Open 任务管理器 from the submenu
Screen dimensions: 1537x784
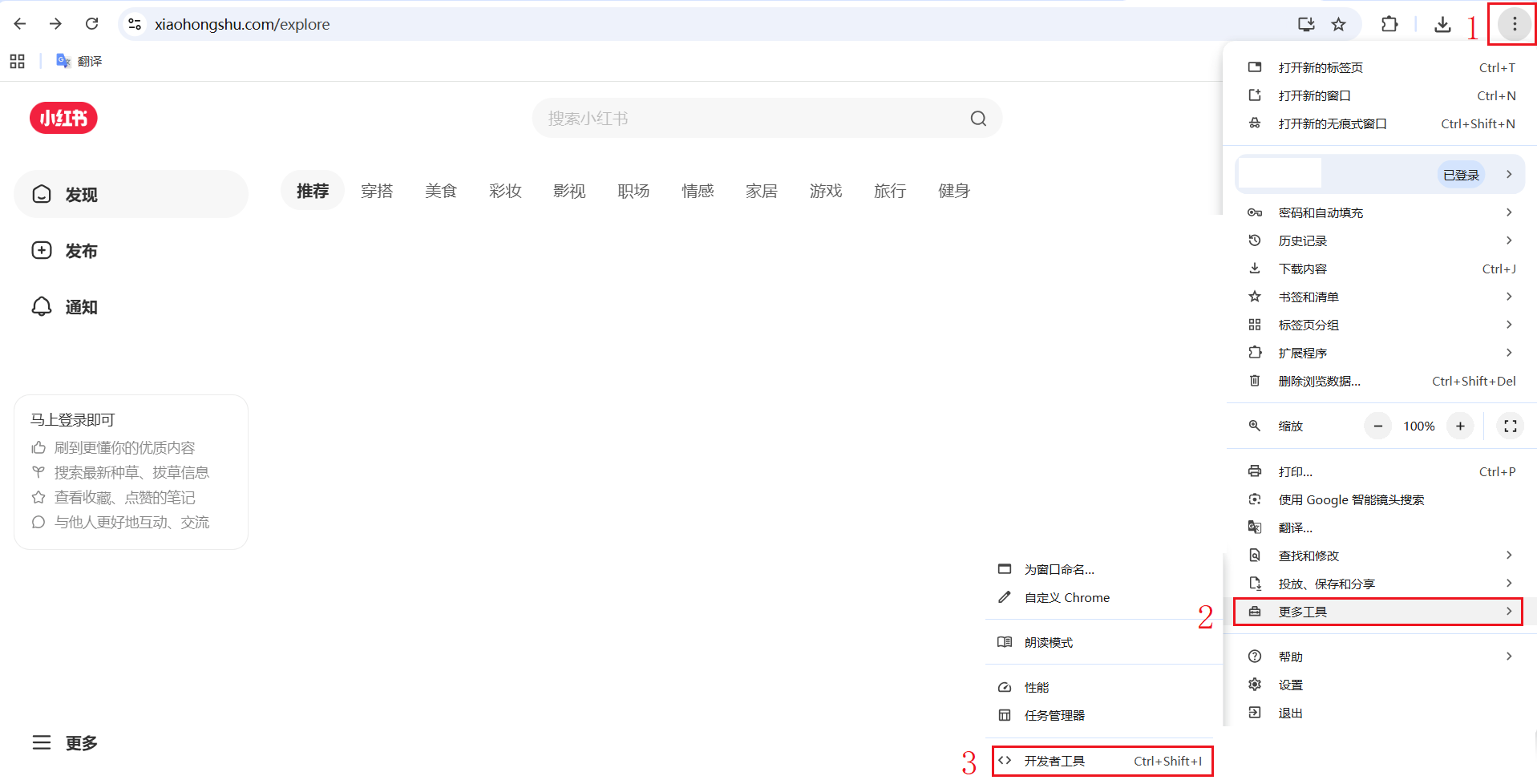(x=1102, y=715)
